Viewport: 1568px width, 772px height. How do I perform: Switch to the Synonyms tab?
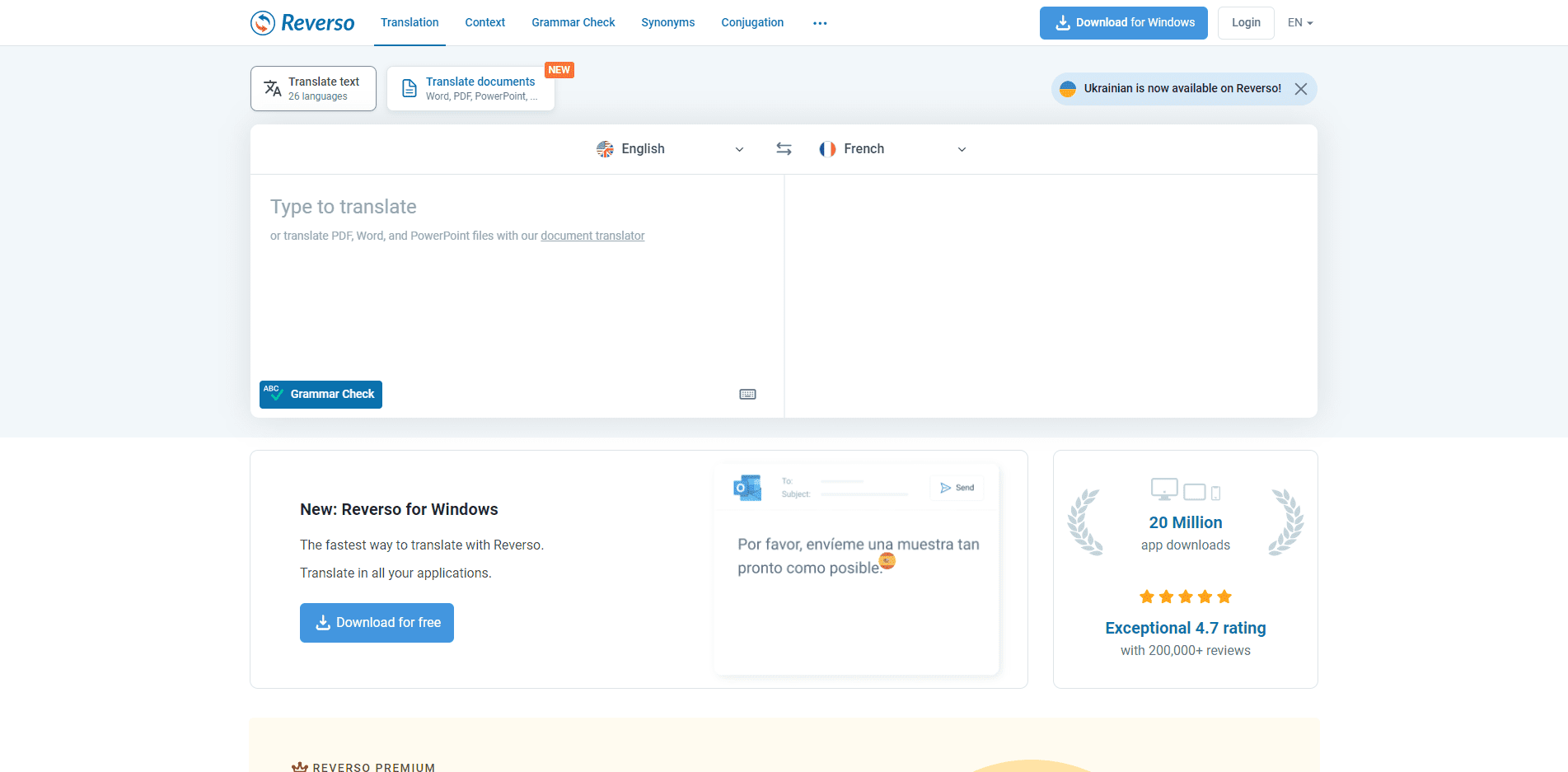(x=667, y=22)
